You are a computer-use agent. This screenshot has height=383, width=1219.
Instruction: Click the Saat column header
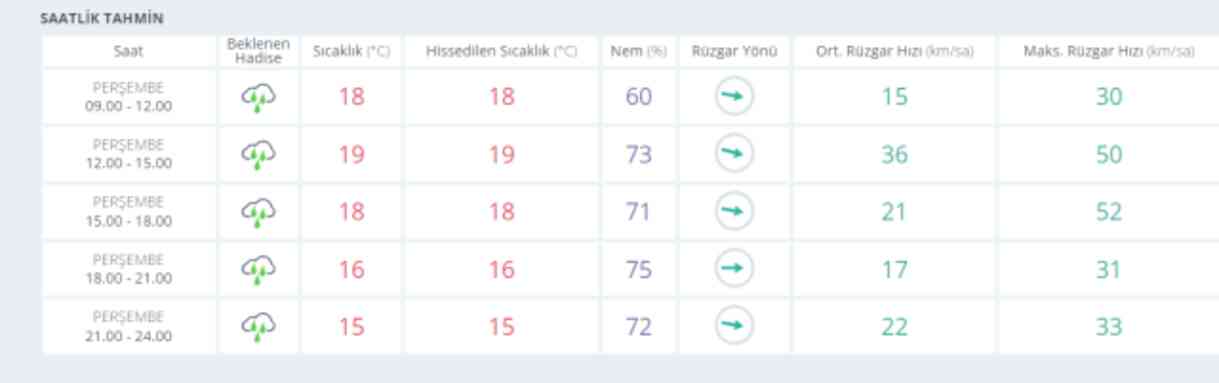tap(128, 52)
